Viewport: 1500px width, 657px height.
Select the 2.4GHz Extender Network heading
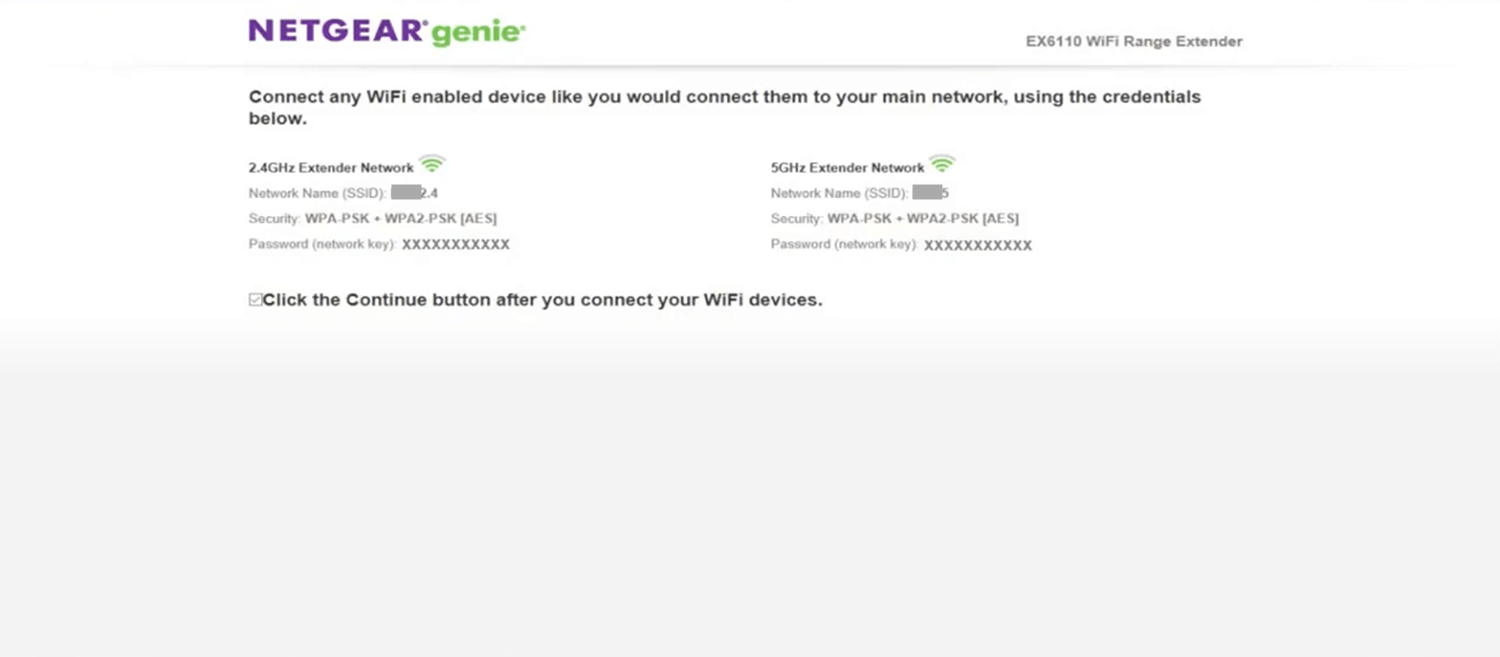pyautogui.click(x=331, y=168)
